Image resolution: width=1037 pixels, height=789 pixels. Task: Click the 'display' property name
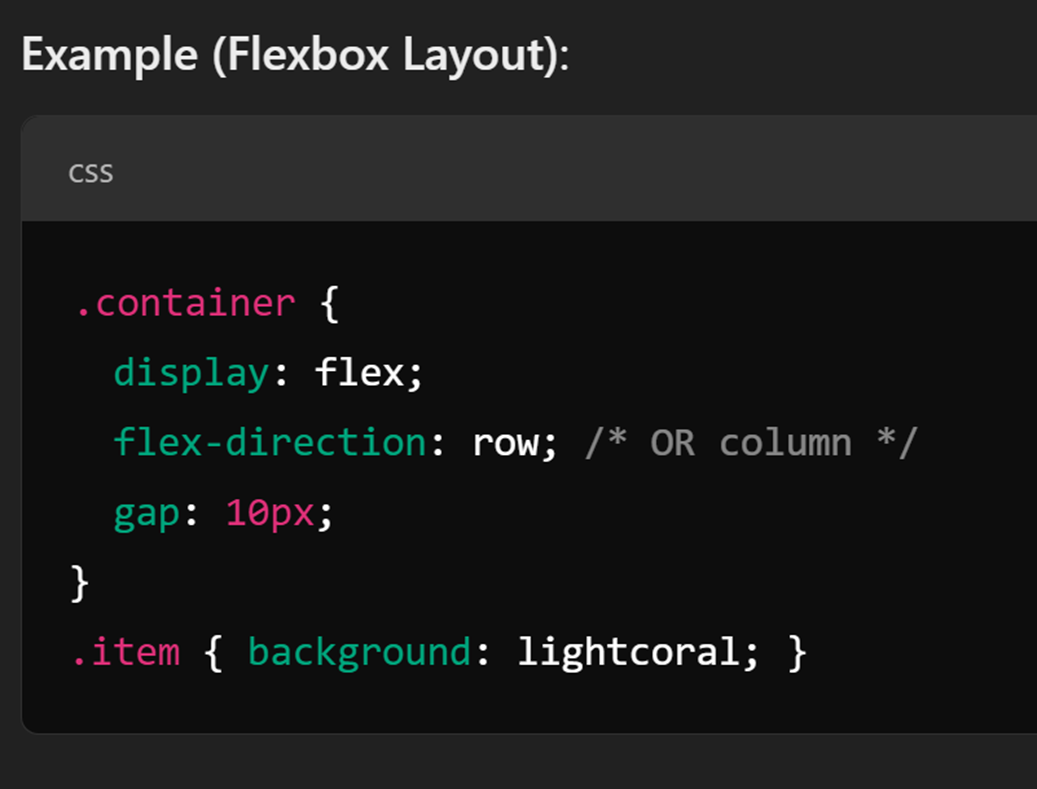pyautogui.click(x=191, y=373)
